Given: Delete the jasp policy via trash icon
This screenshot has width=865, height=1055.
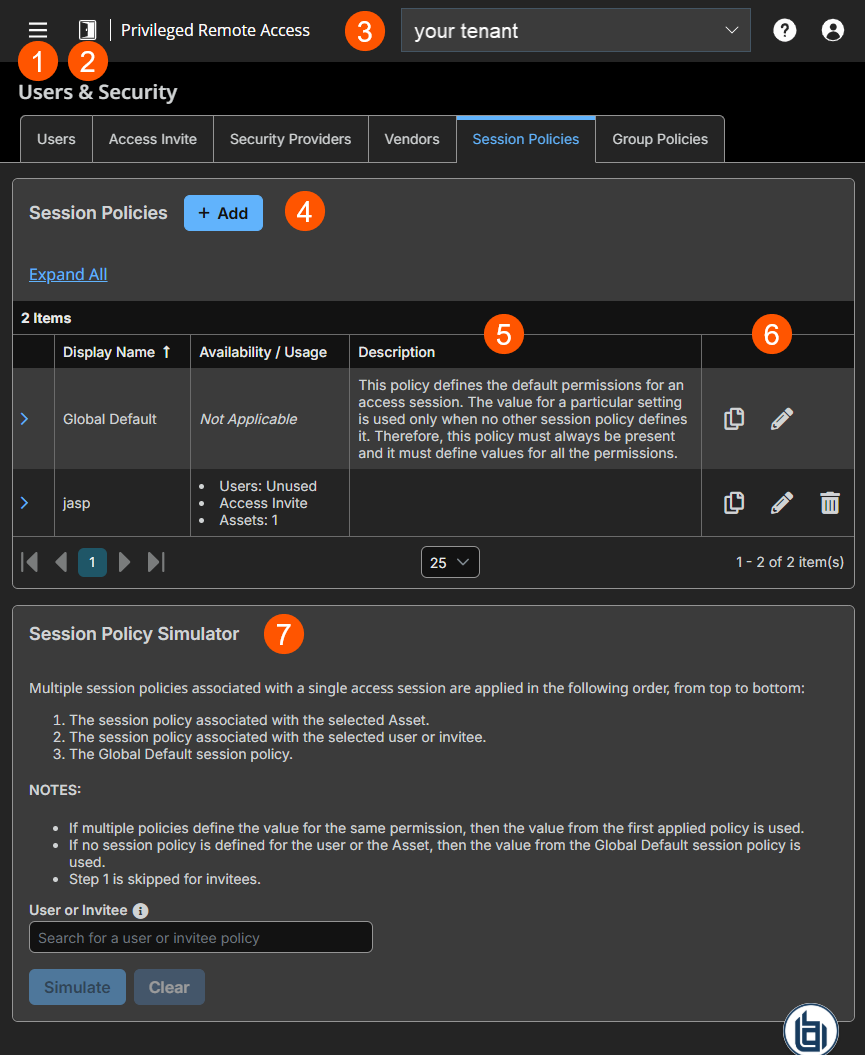Looking at the screenshot, I should [829, 502].
